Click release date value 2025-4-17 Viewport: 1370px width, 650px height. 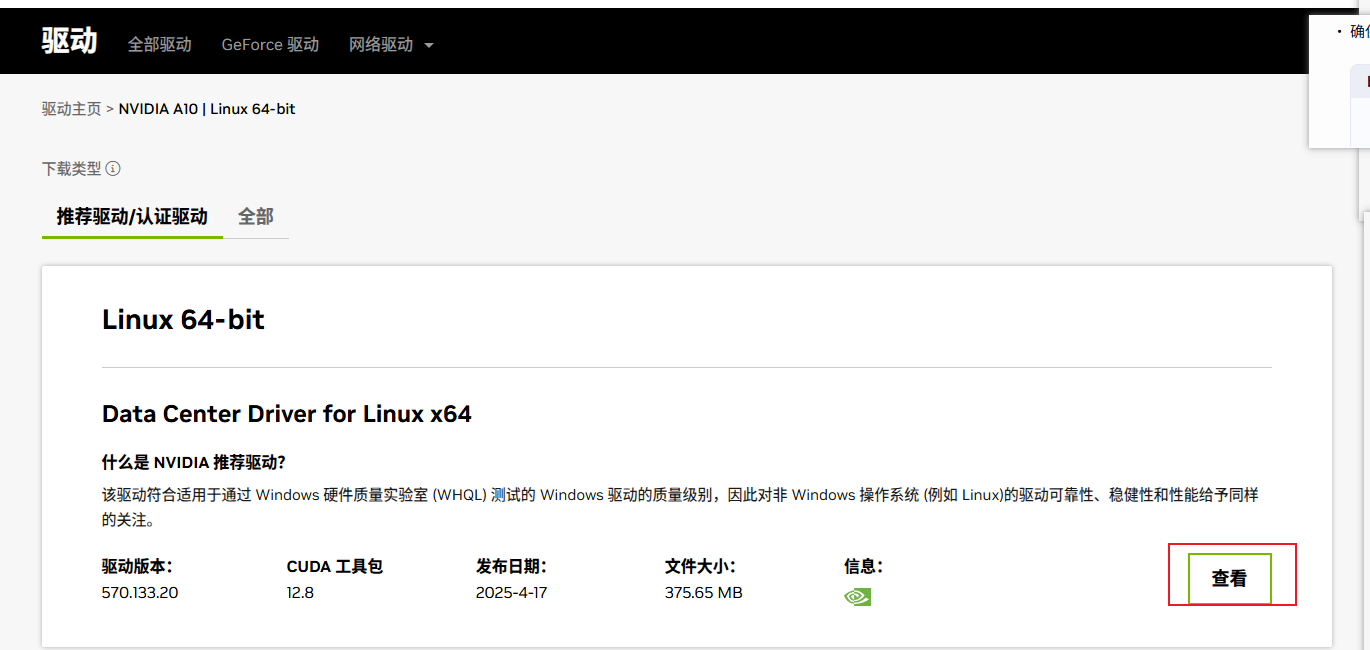tap(512, 592)
